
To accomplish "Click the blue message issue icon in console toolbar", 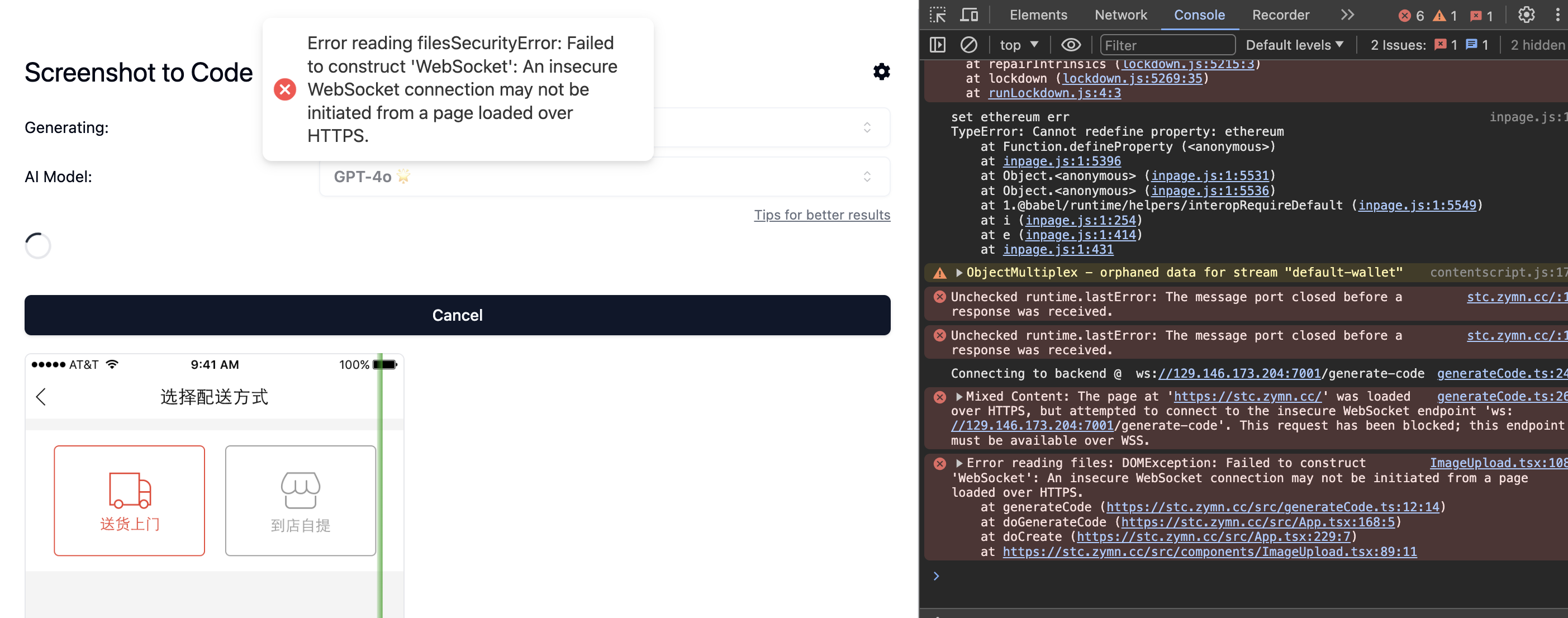I will tap(1472, 45).
